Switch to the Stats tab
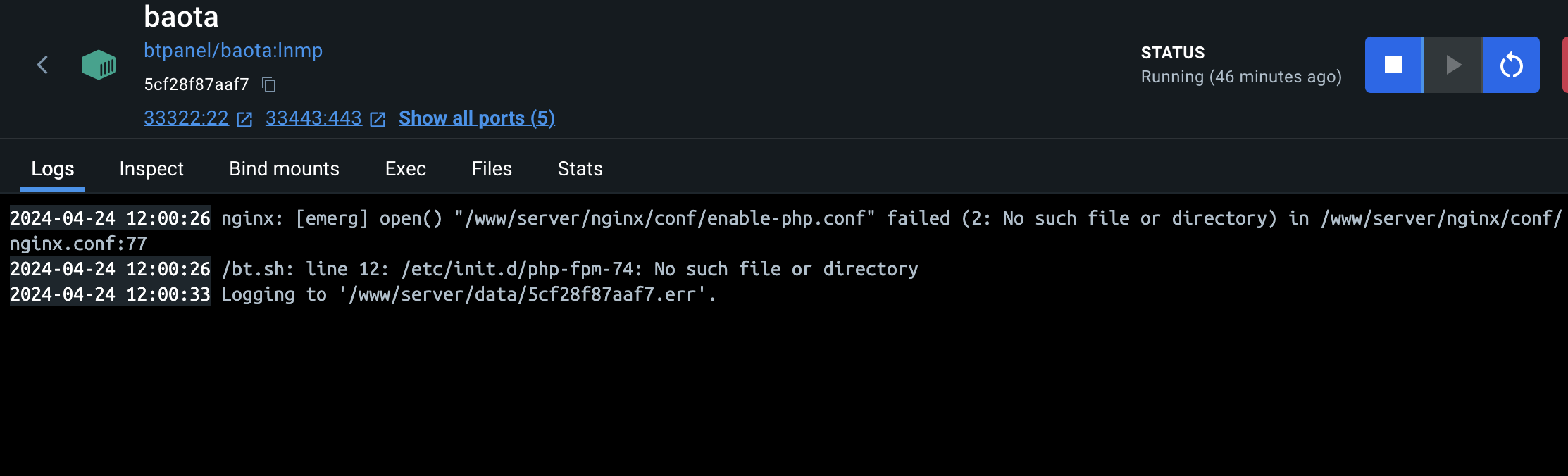 coord(580,169)
